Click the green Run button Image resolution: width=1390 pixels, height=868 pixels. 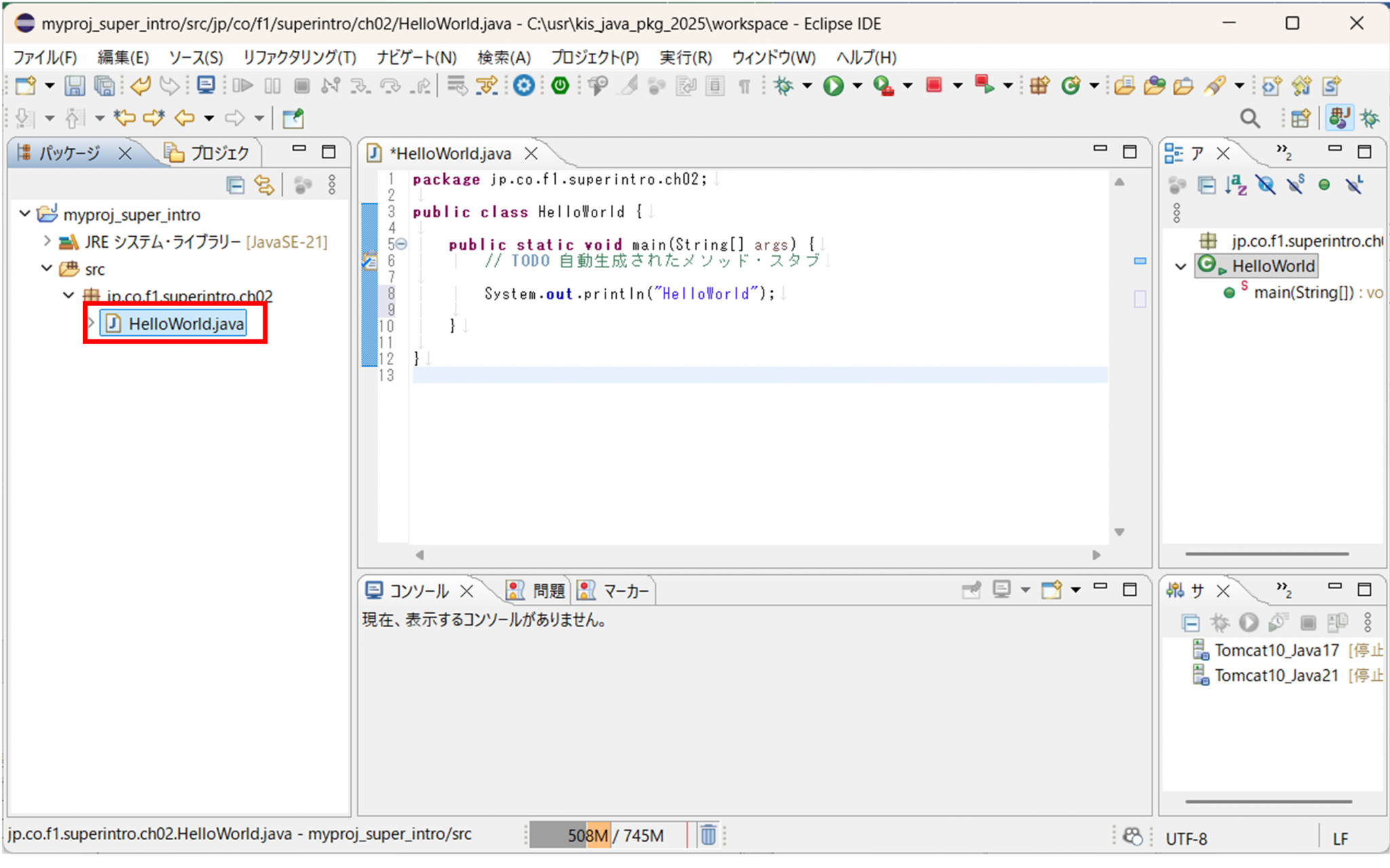(833, 86)
